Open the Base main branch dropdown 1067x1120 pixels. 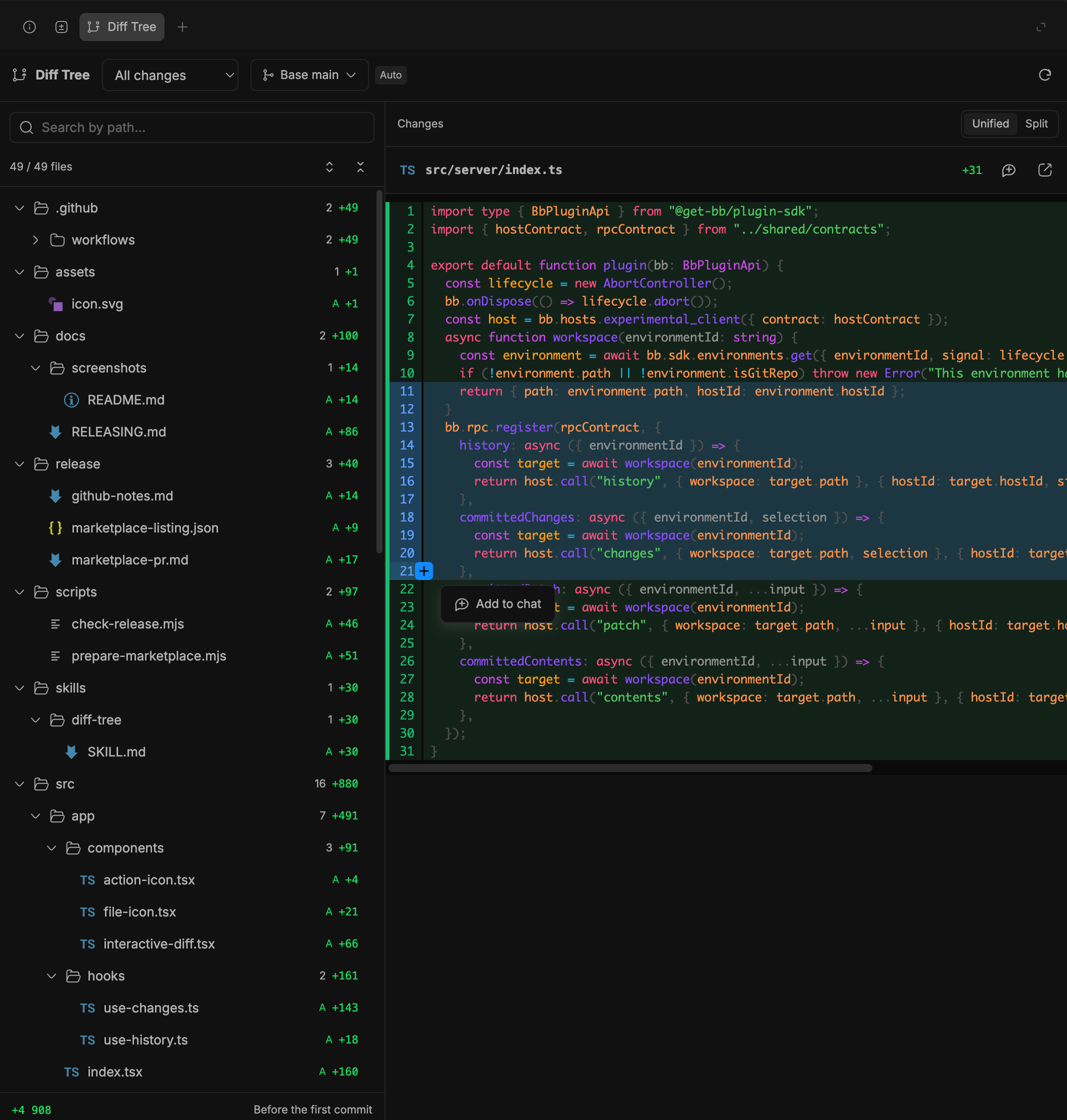point(309,75)
